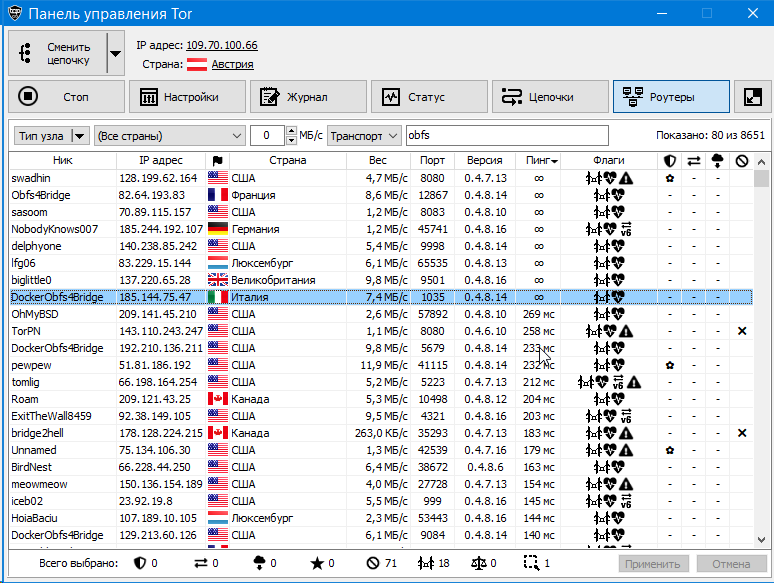Sort by the IP адрес column header
The image size is (774, 583).
(x=161, y=160)
